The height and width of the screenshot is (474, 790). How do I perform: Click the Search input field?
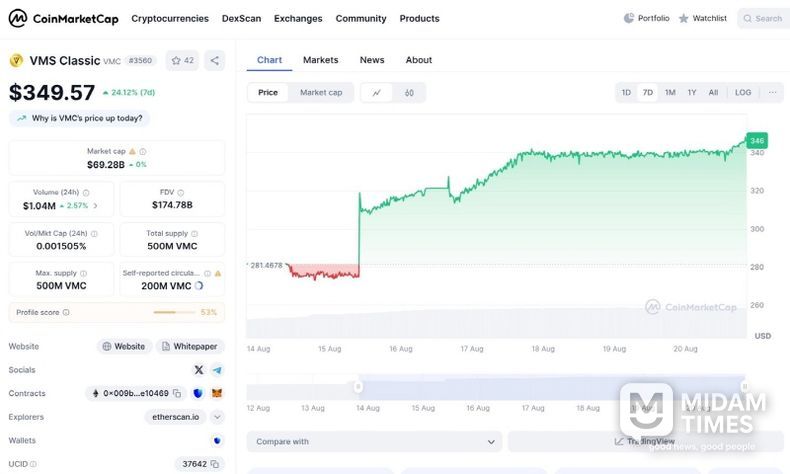point(764,19)
